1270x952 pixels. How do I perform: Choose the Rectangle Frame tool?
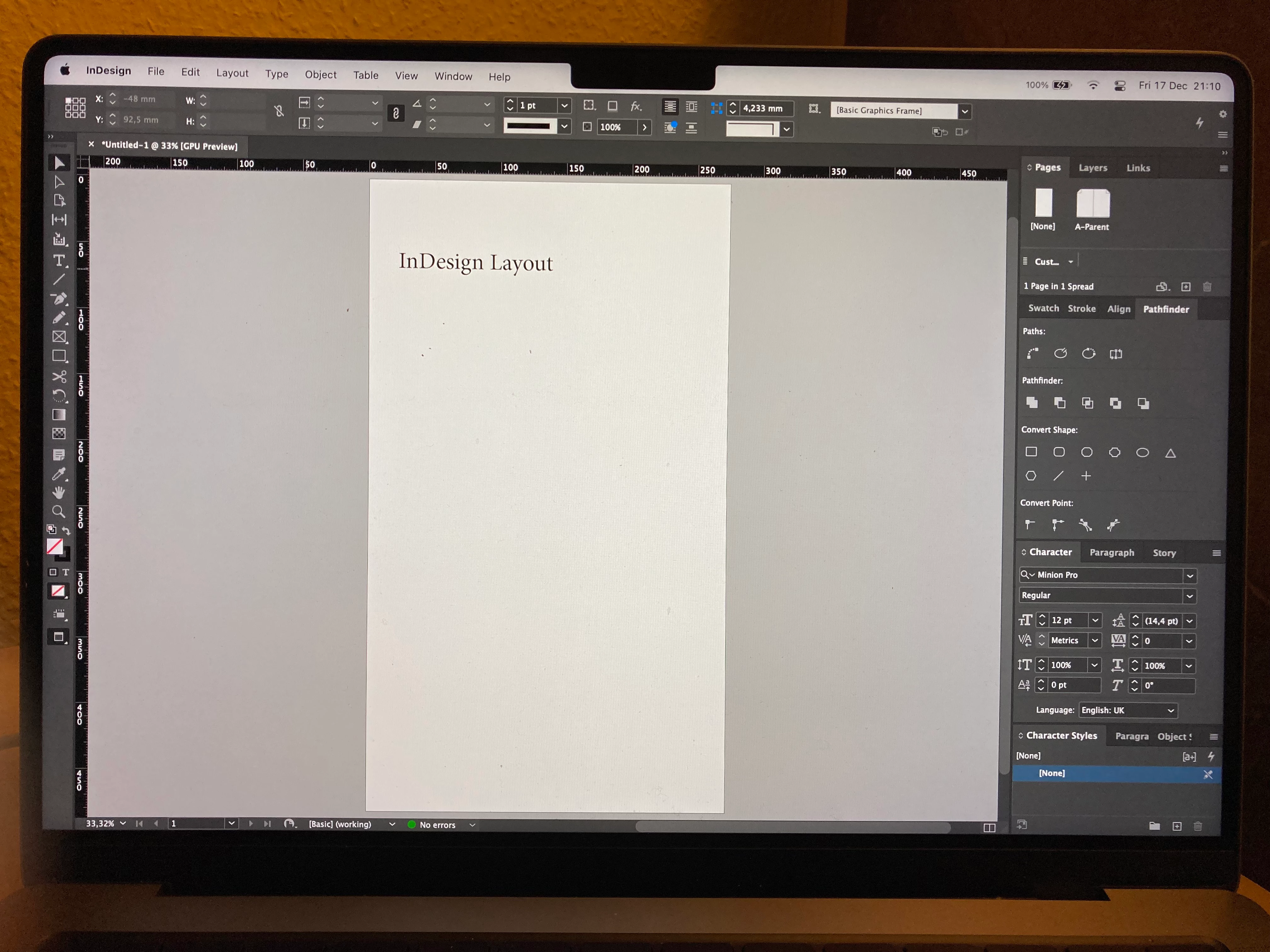coord(59,337)
